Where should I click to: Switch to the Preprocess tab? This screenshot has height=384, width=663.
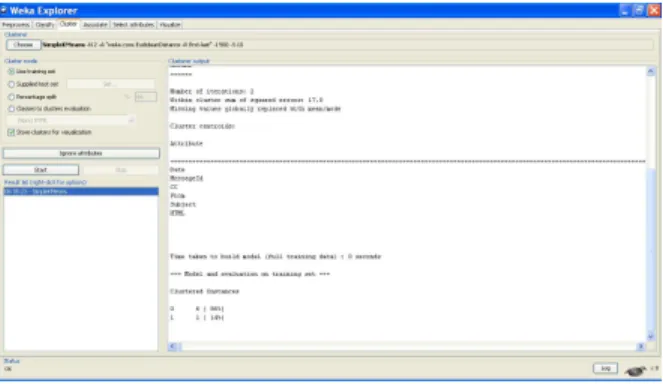(16, 25)
